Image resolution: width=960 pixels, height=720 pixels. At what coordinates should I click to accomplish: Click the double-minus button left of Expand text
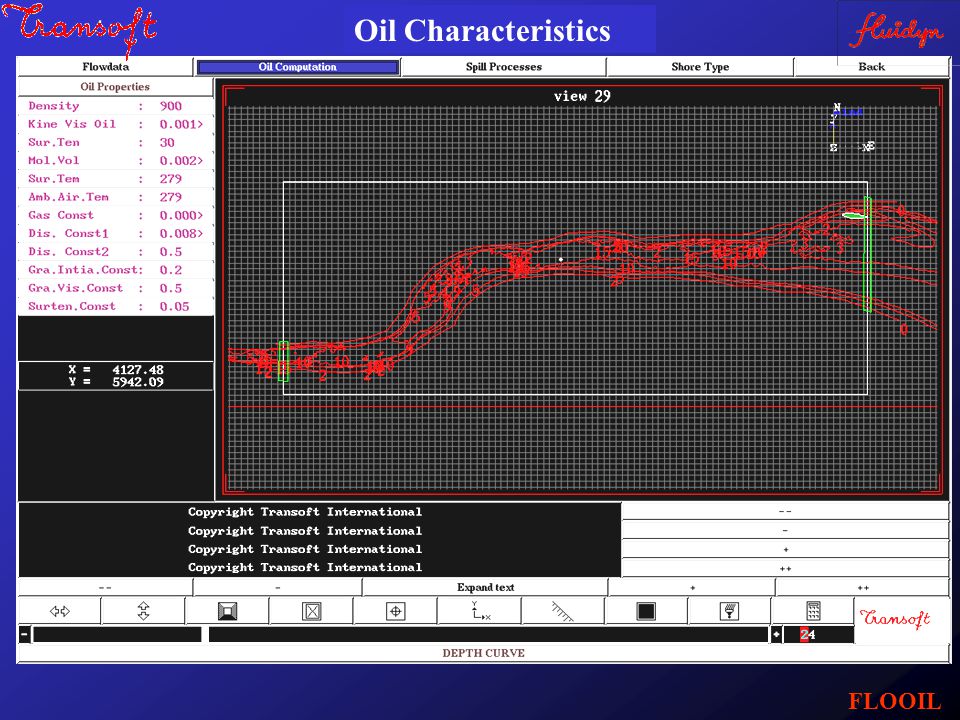click(105, 587)
